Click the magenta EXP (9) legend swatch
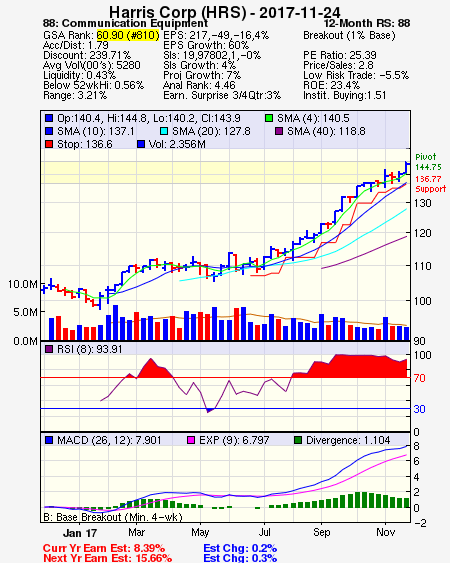 tap(191, 440)
